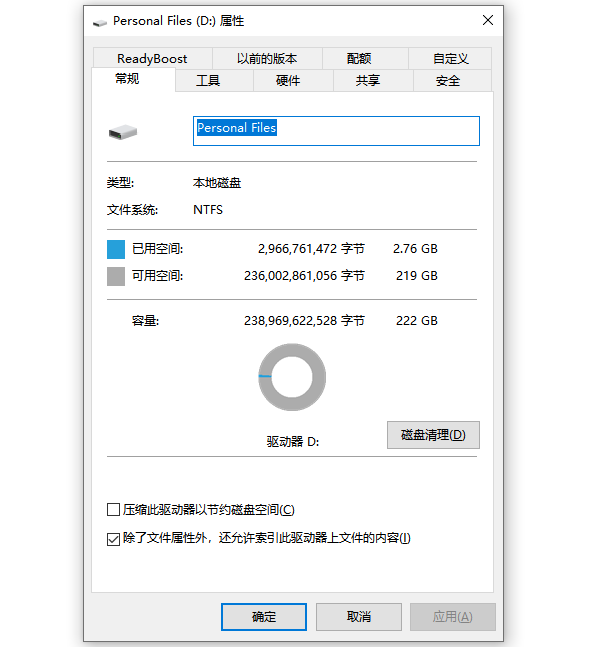Click the 应用(A) apply button
Image resolution: width=600 pixels, height=647 pixels.
pos(453,617)
